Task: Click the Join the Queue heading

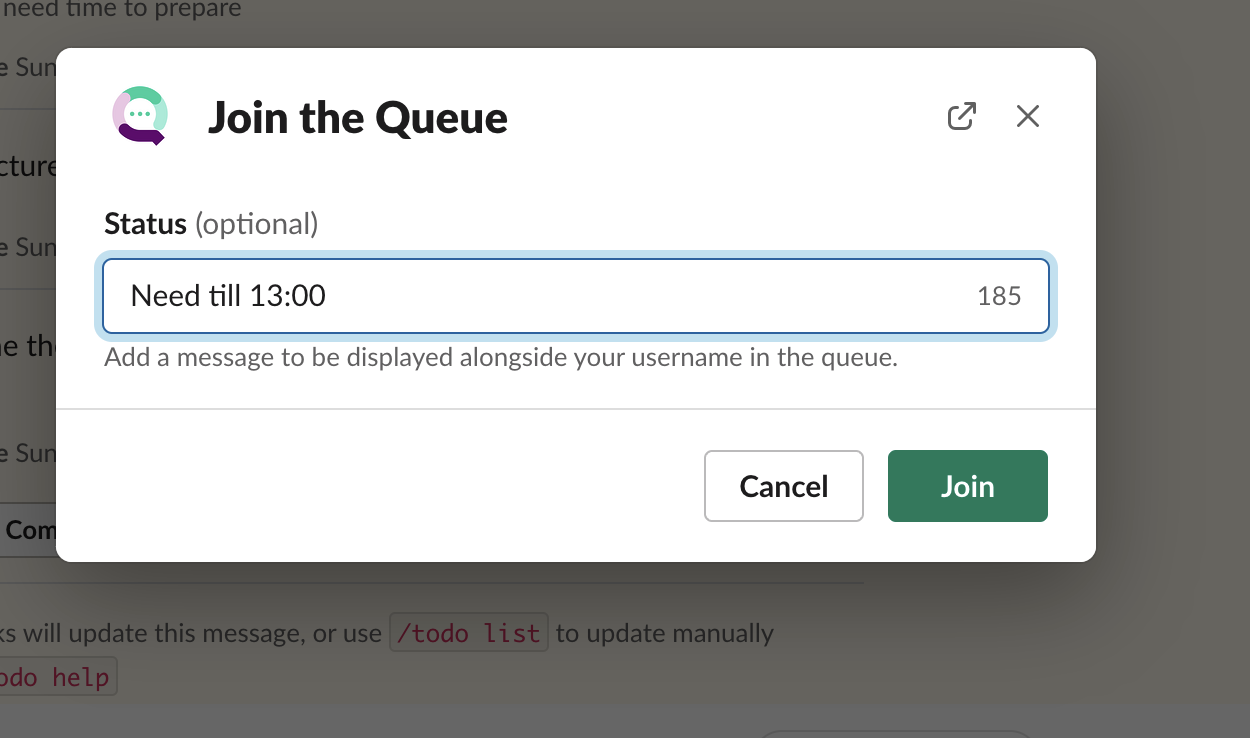Action: click(x=358, y=117)
